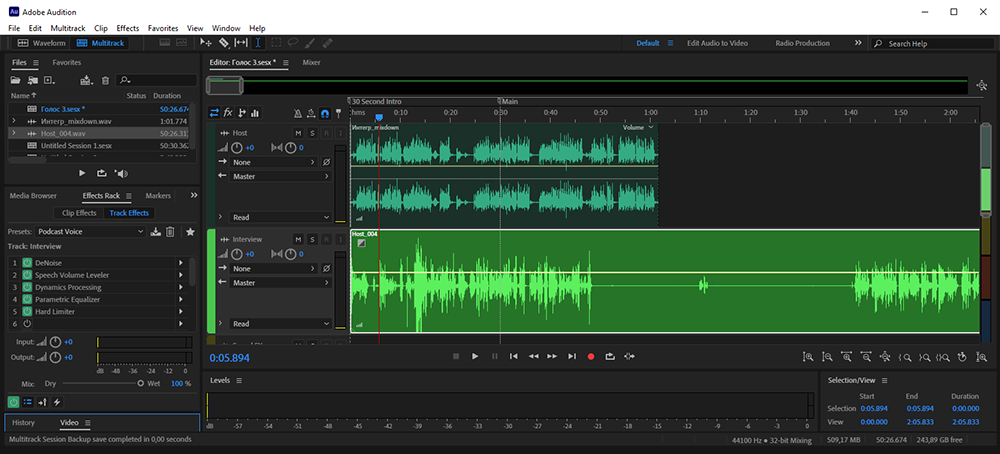Insert into Multitrack icon in Files panel
Screen dimensions: 1000x454
[87, 80]
